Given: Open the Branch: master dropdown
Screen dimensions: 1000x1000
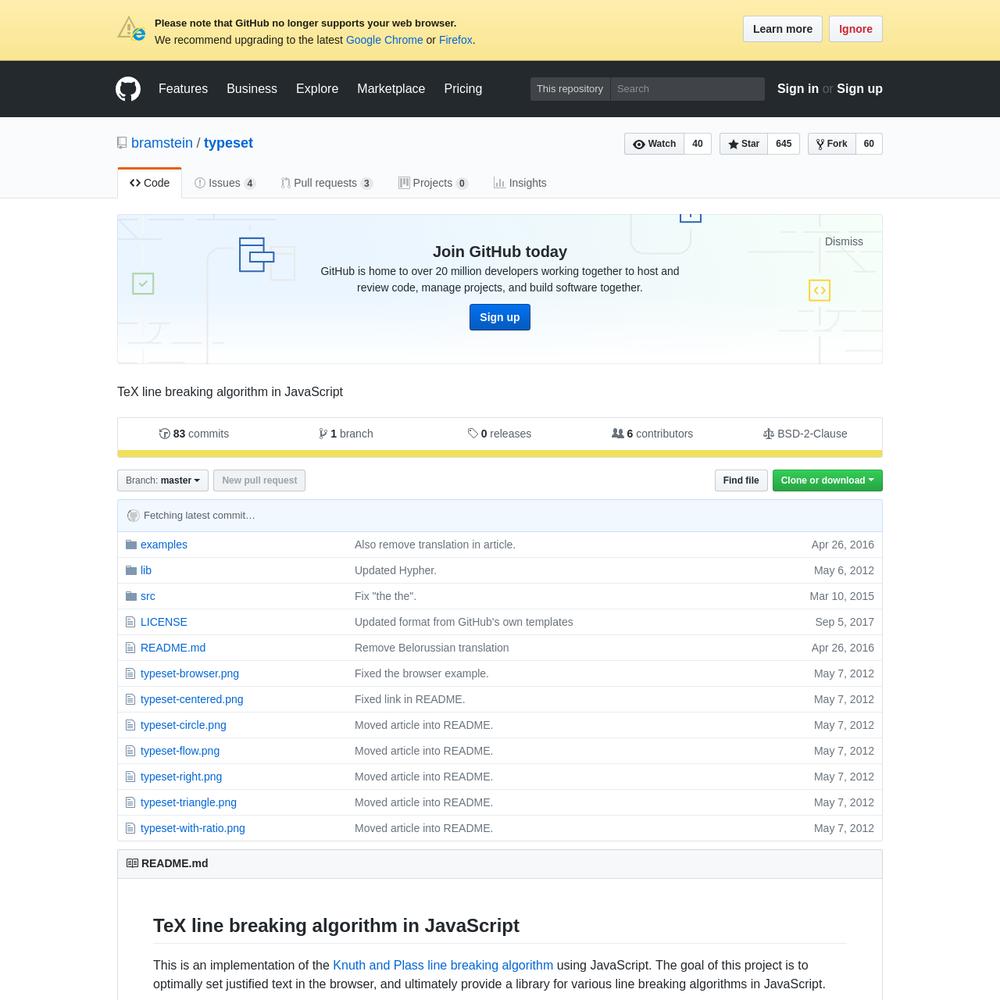Looking at the screenshot, I should tap(163, 480).
